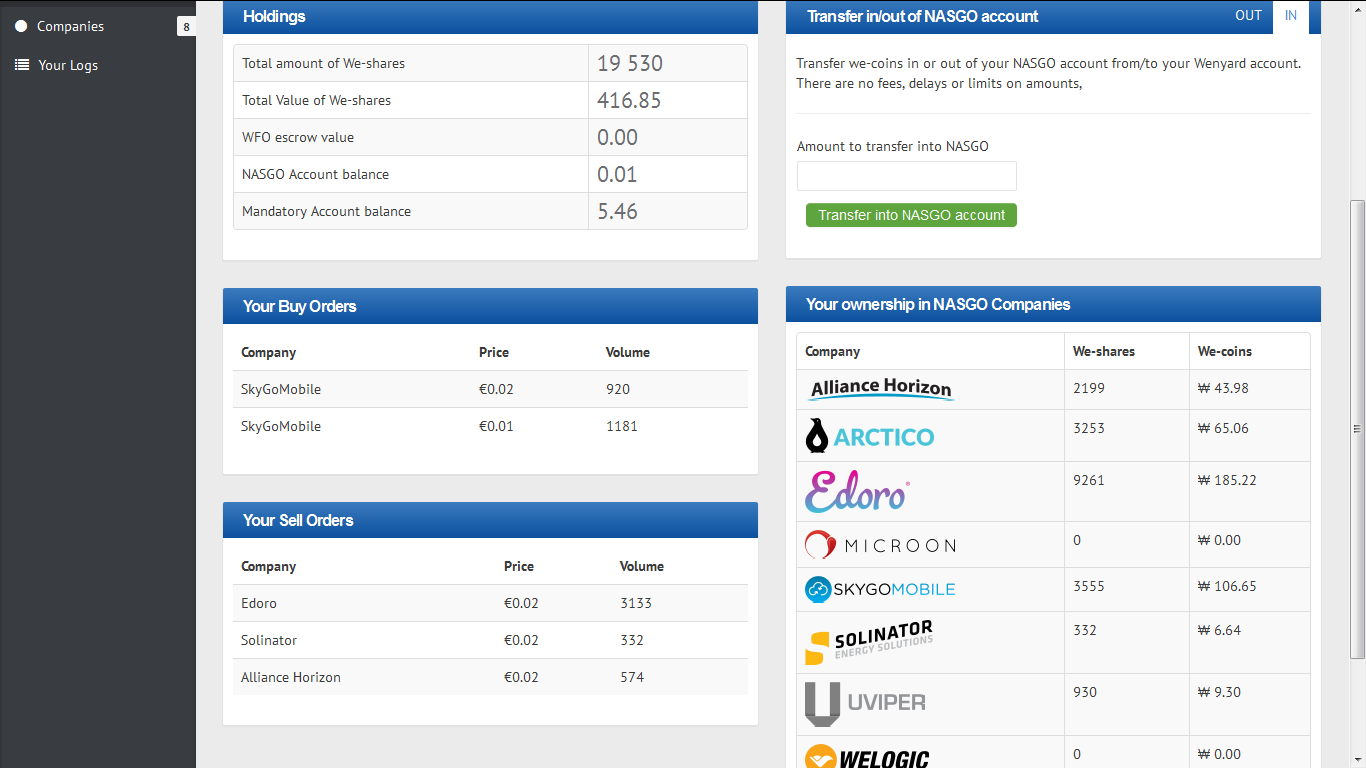
Task: Select the Solinator sell order row
Action: 490,640
